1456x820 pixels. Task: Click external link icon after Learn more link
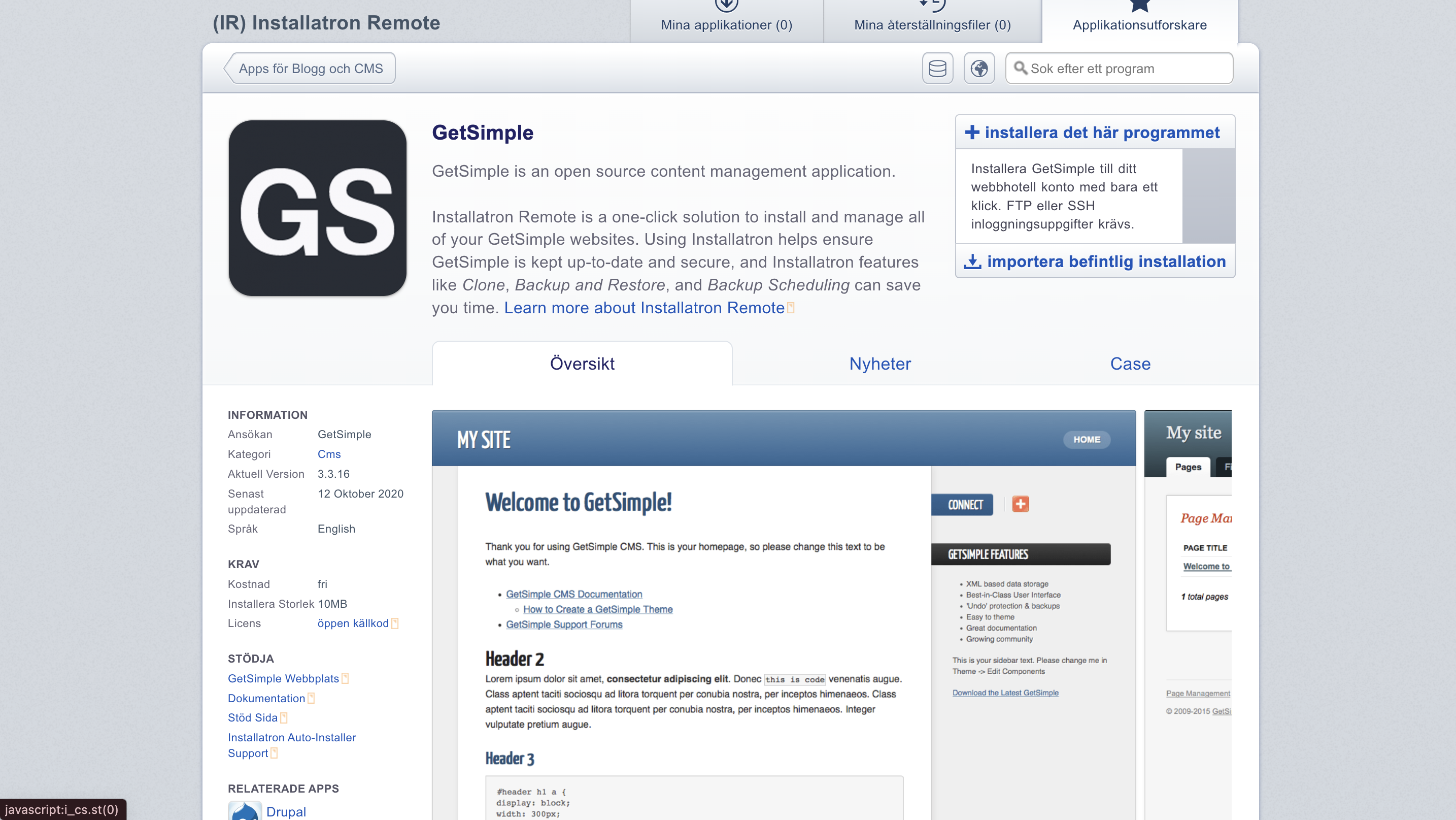(791, 308)
